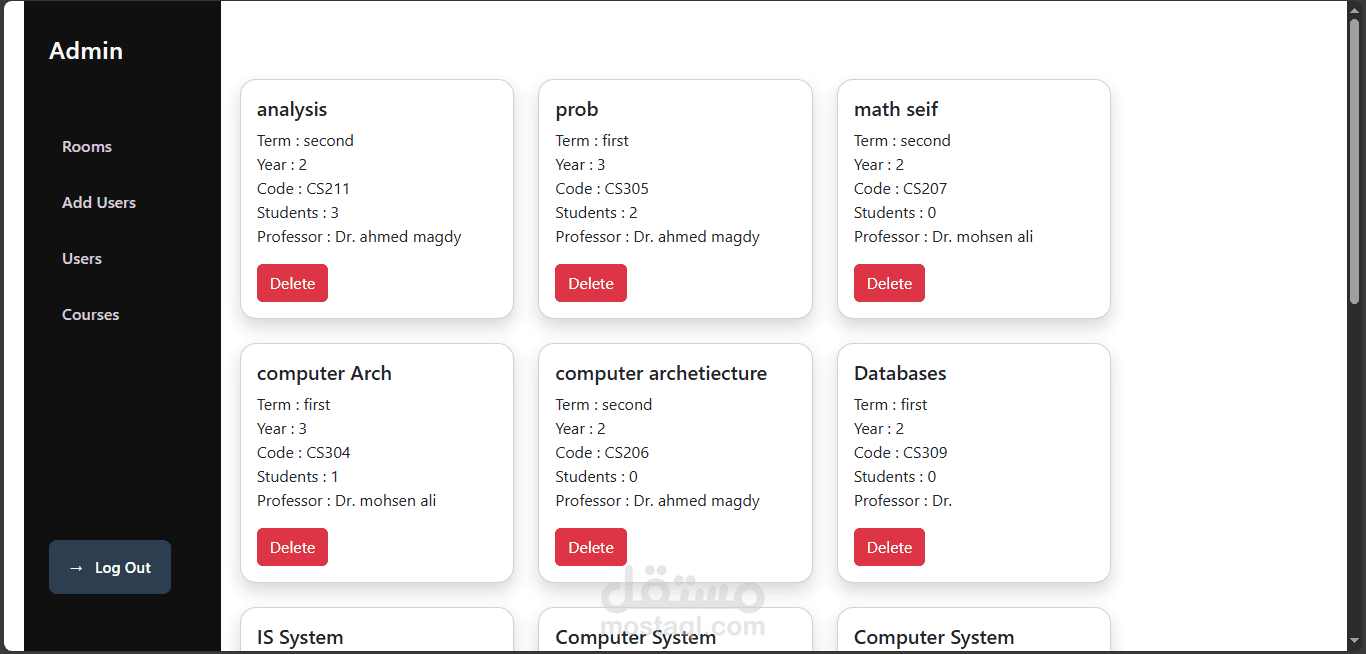This screenshot has width=1366, height=654.
Task: Click the Databases course card title
Action: pos(900,374)
